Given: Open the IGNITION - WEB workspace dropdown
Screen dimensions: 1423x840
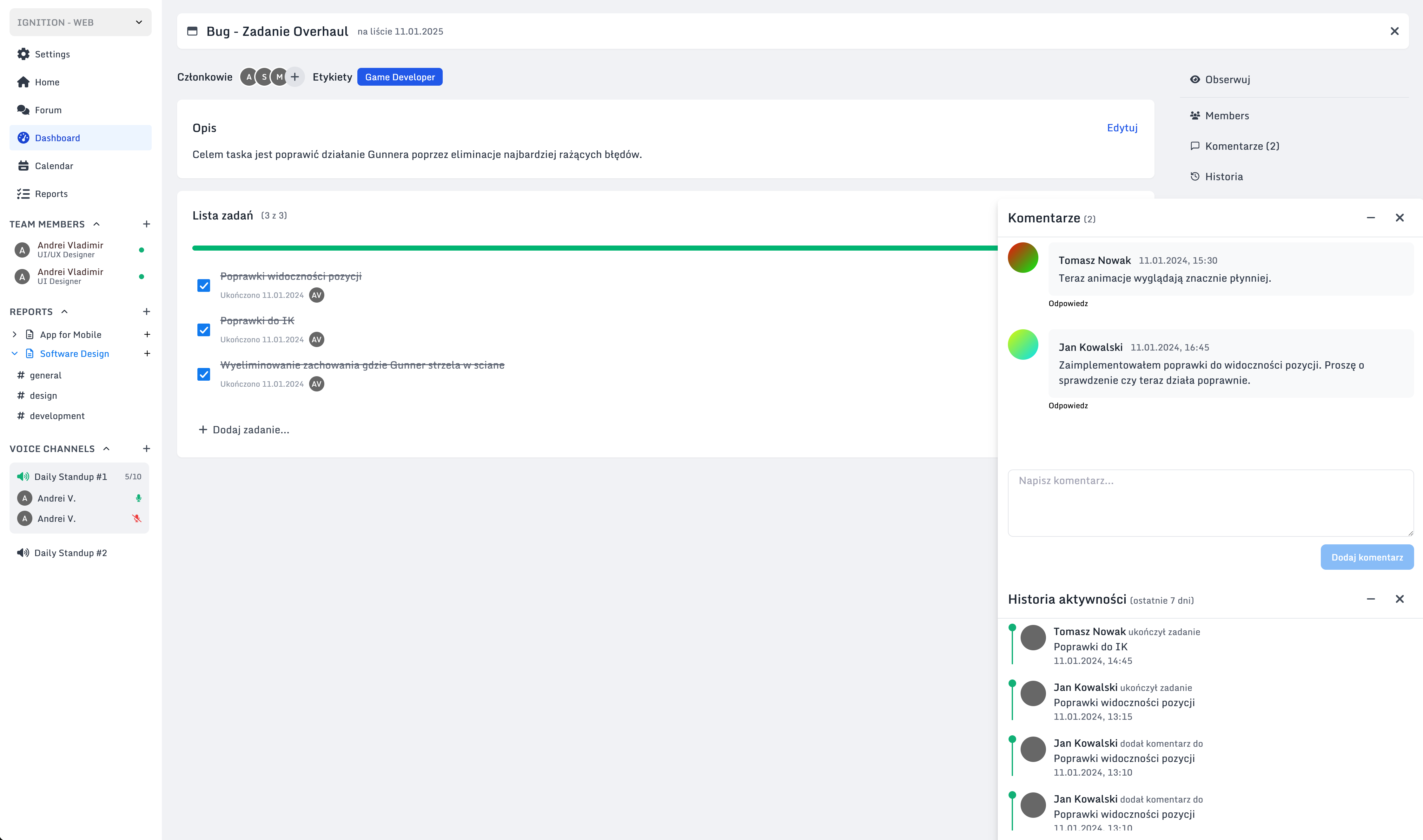Looking at the screenshot, I should coord(80,23).
